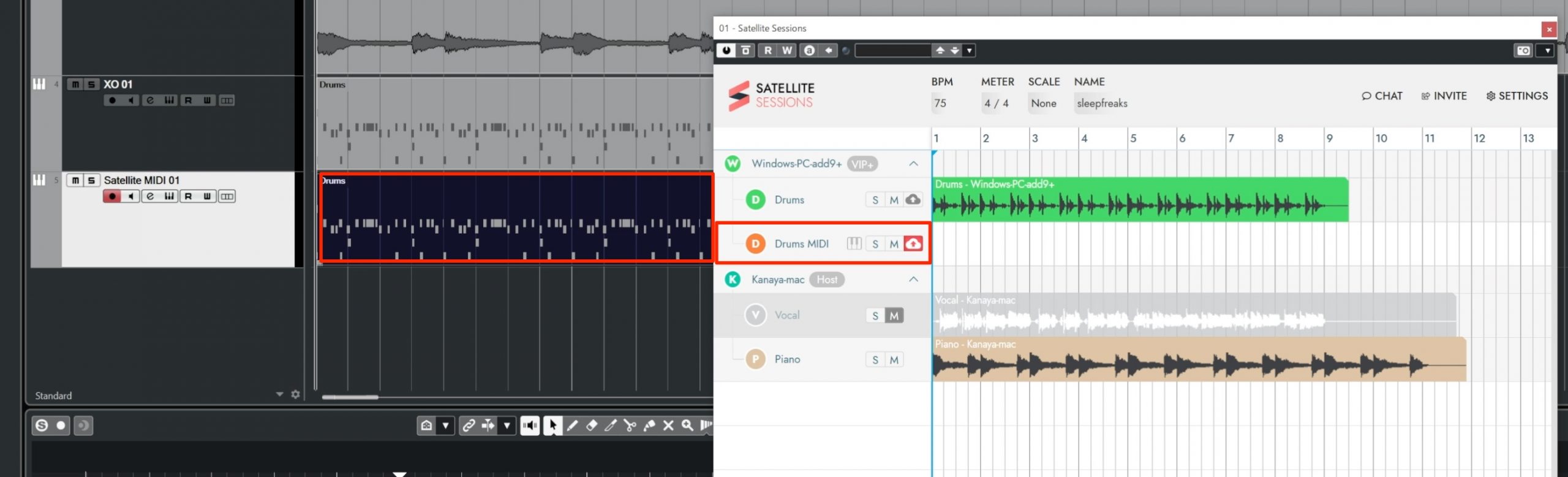Screen dimensions: 1568x477
Task: Click the red cloud upload icon on Drums MIDI
Action: (x=913, y=244)
